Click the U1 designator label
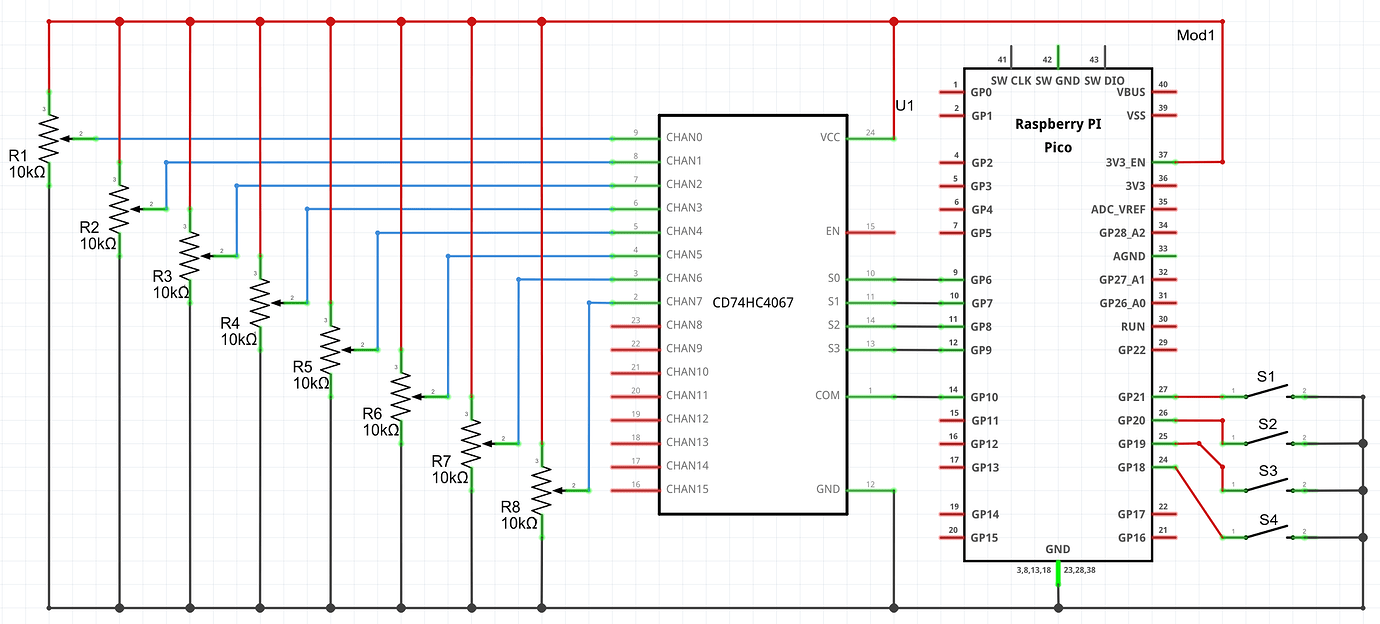This screenshot has height=624, width=1380. coord(906,103)
